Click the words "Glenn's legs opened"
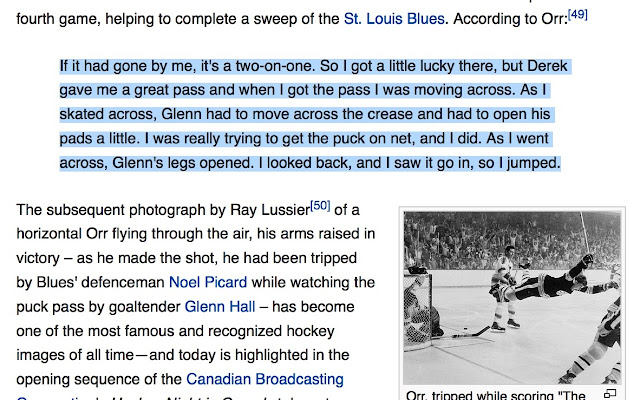The image size is (640, 400). [x=183, y=163]
